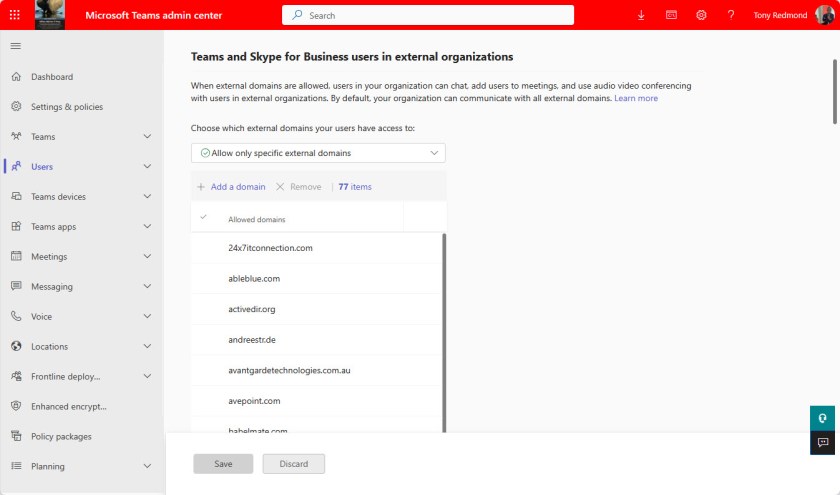This screenshot has height=495, width=840.
Task: Open Tony Redmond's profile avatar
Action: 824,15
